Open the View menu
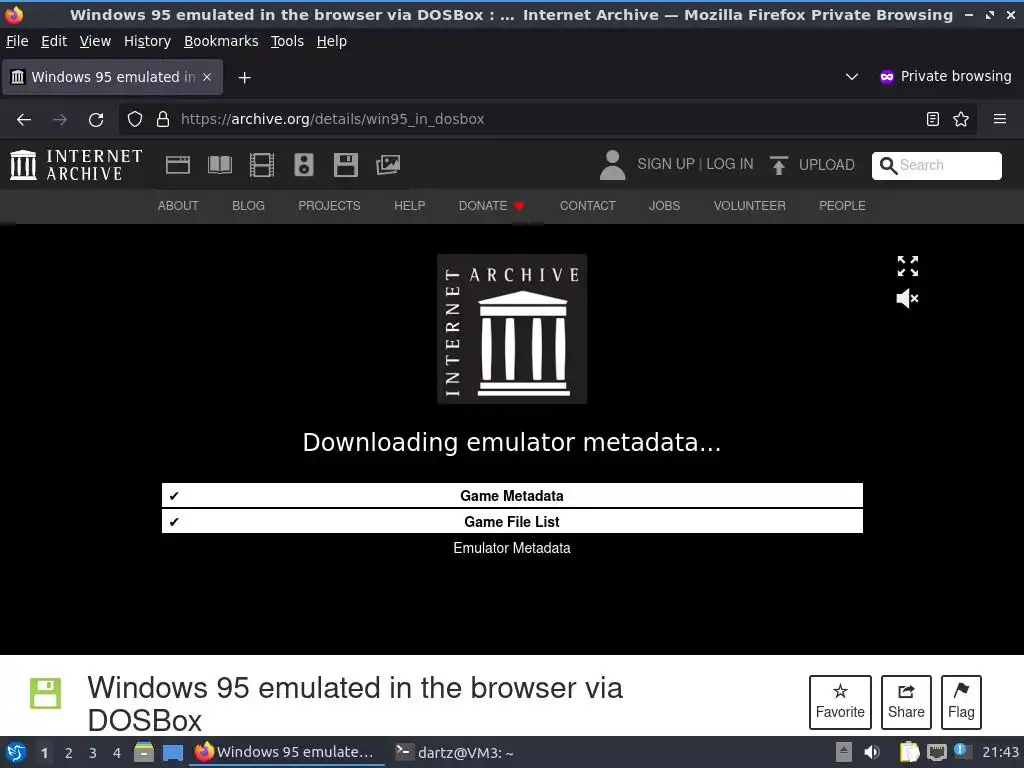 click(x=95, y=41)
